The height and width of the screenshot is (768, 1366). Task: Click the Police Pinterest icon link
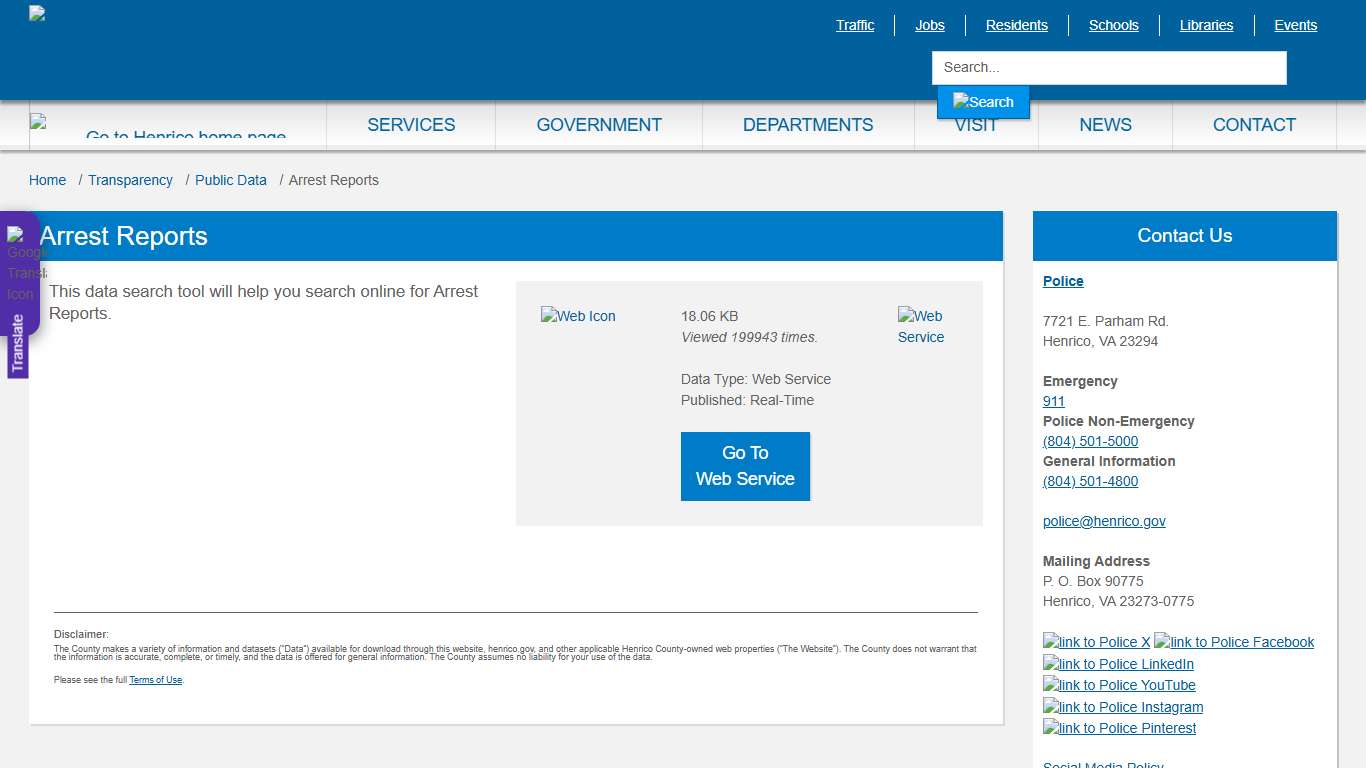[1119, 728]
